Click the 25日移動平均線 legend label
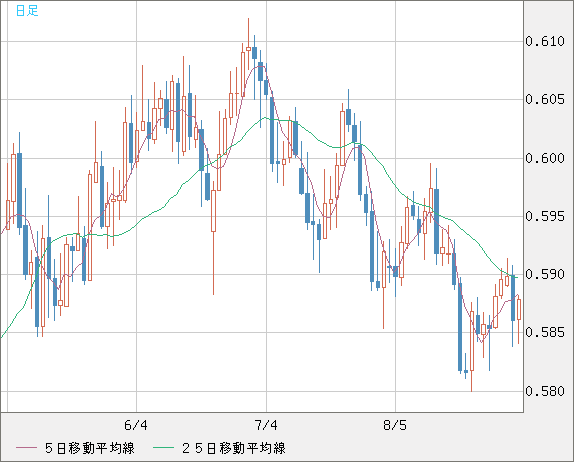Screen dimensions: 574x462 tap(234, 448)
